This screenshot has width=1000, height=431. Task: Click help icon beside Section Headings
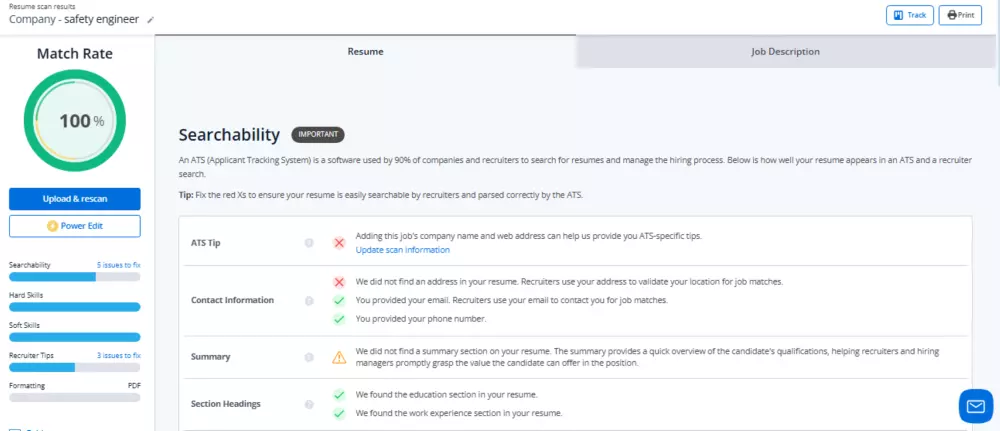(309, 404)
